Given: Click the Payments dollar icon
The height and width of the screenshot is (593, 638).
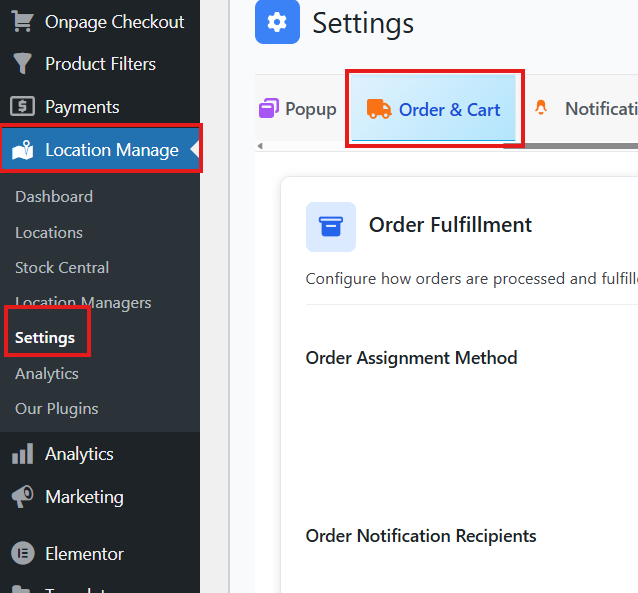Looking at the screenshot, I should pos(22,107).
